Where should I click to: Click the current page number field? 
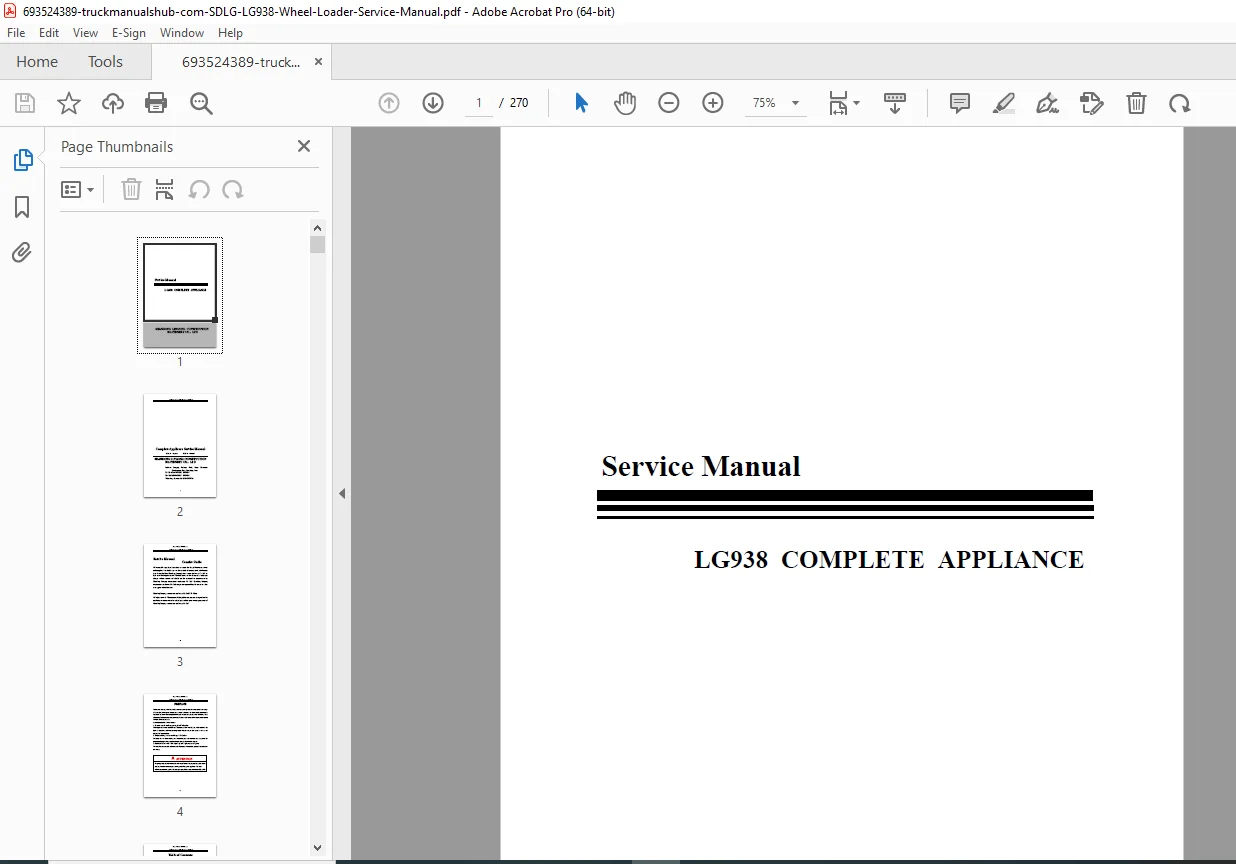click(x=479, y=103)
